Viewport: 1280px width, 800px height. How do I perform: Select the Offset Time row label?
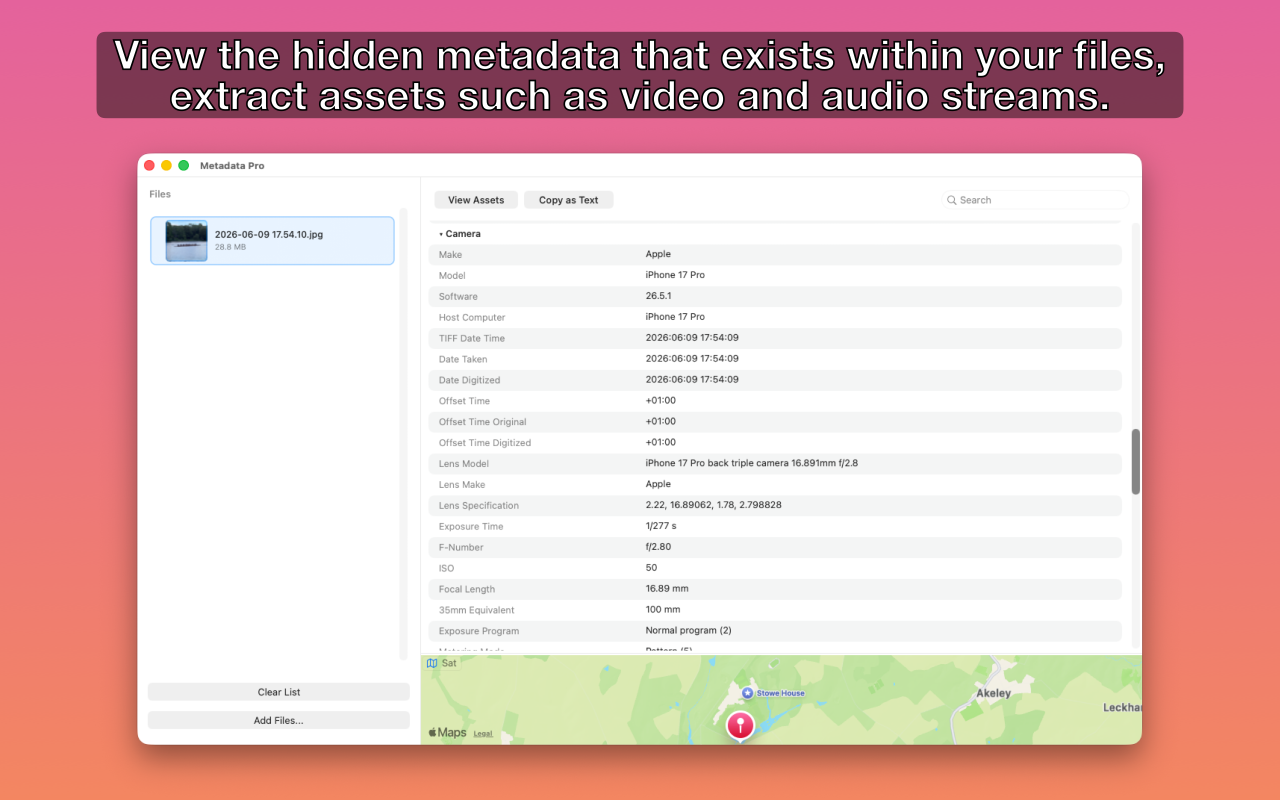(x=464, y=401)
